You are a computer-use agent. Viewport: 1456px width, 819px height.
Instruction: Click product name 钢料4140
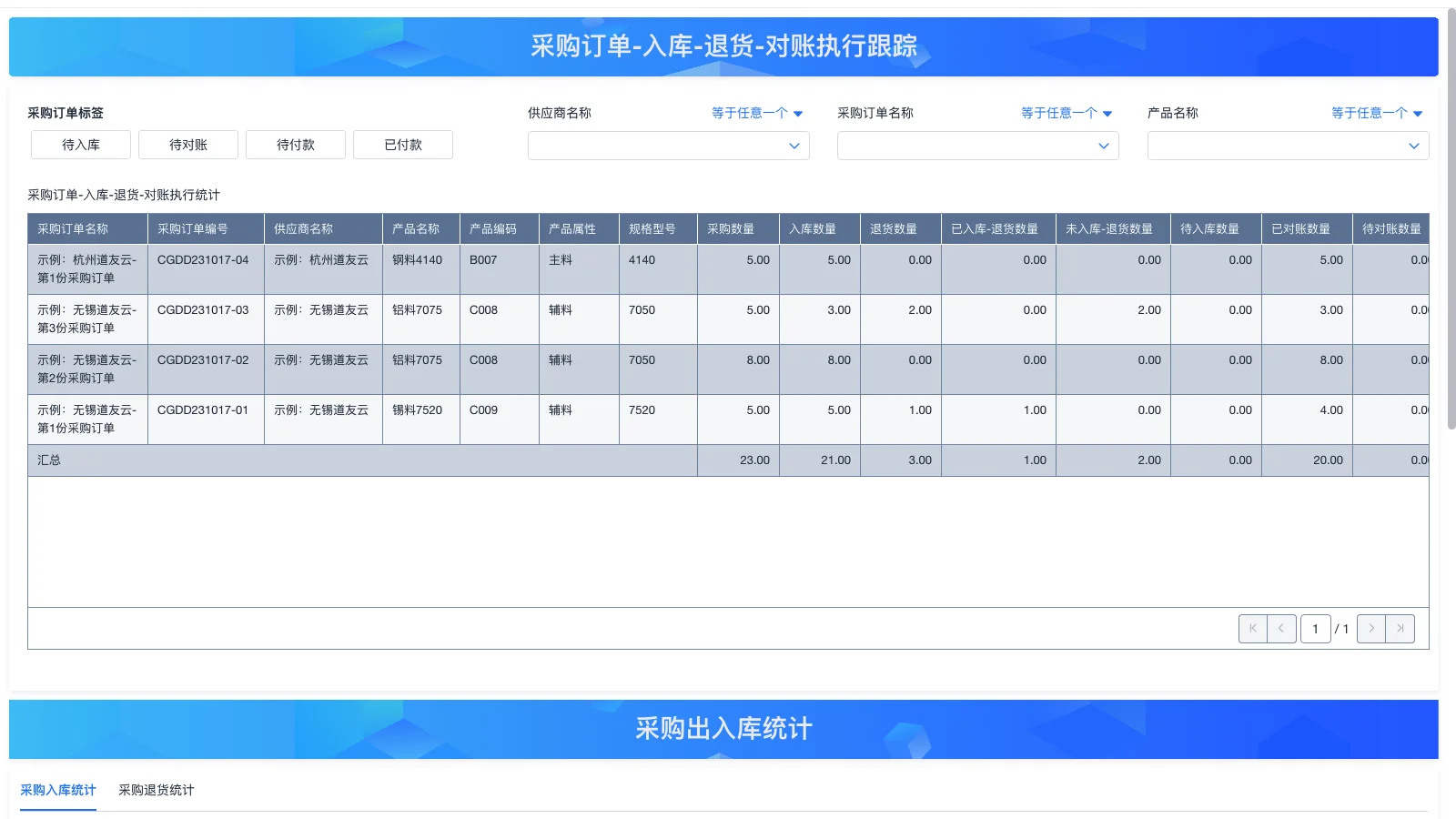pos(418,260)
